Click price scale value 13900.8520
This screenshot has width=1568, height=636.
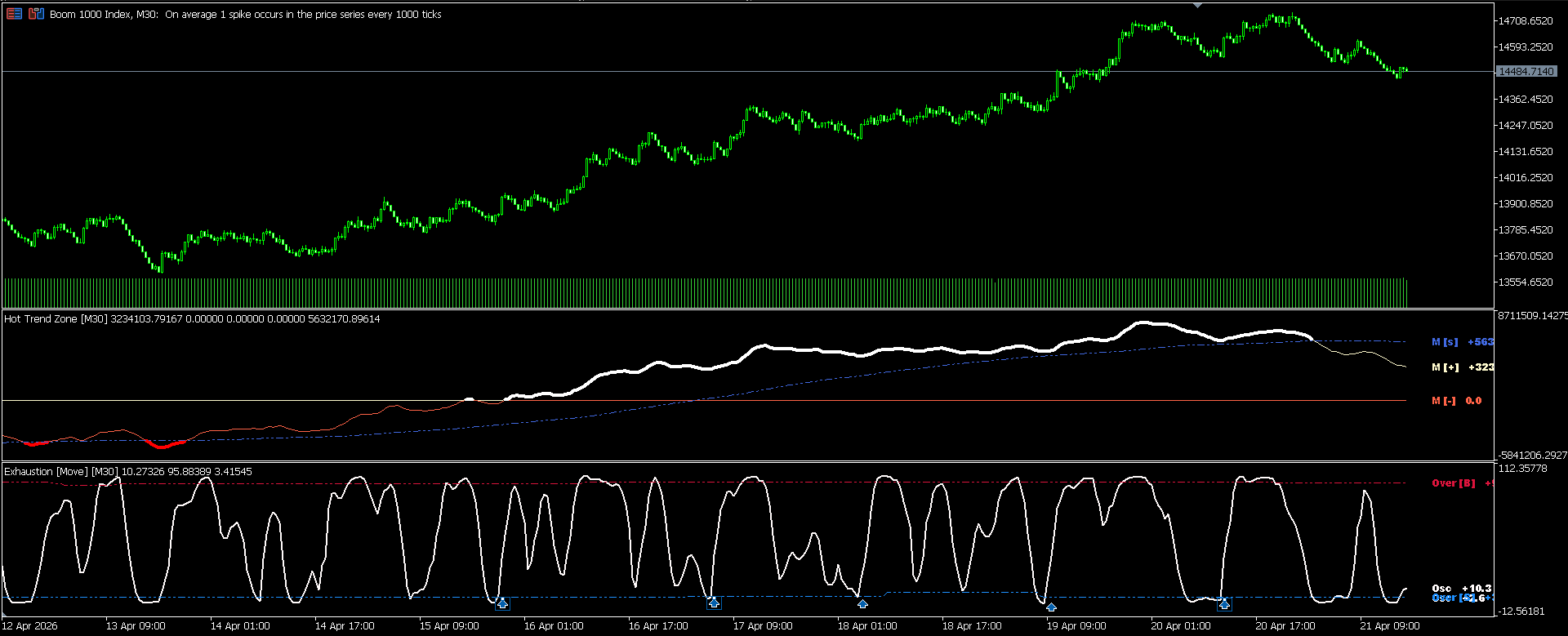click(1526, 204)
